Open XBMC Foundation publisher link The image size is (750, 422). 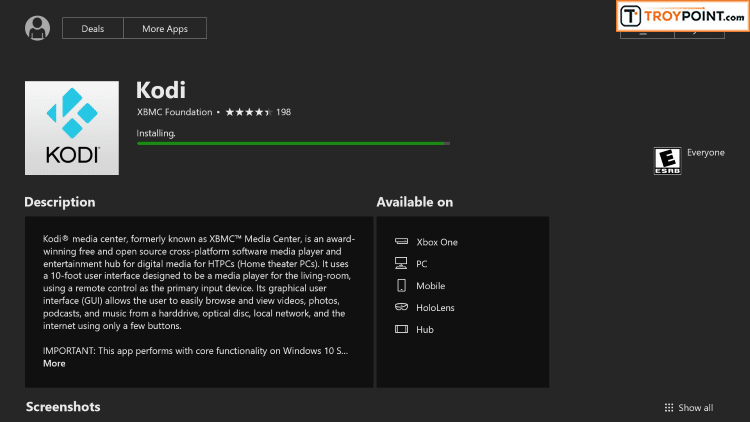(175, 112)
